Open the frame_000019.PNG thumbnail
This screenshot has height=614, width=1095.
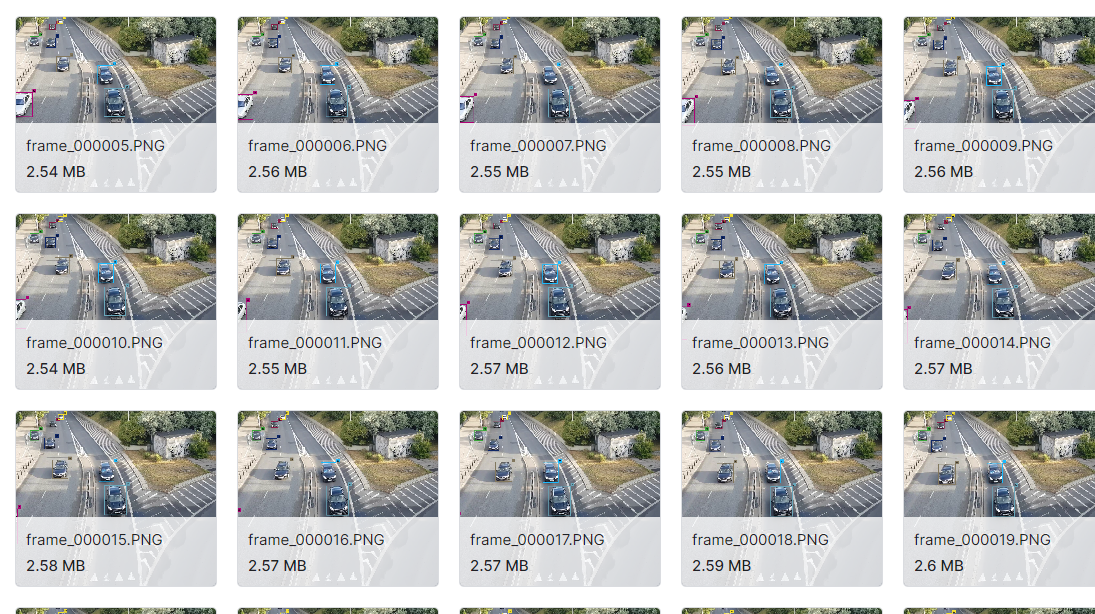pos(999,464)
